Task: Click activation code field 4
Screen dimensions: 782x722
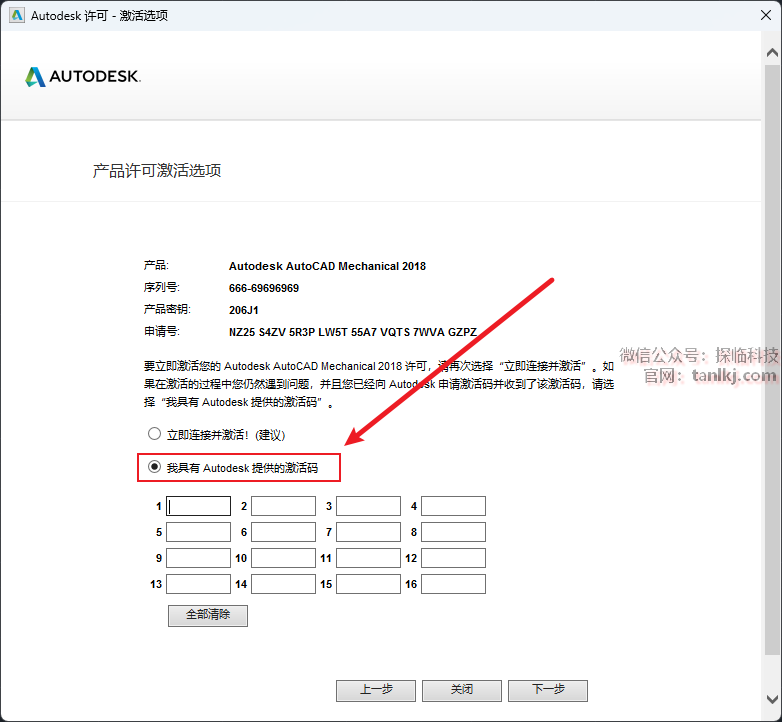Action: [453, 506]
